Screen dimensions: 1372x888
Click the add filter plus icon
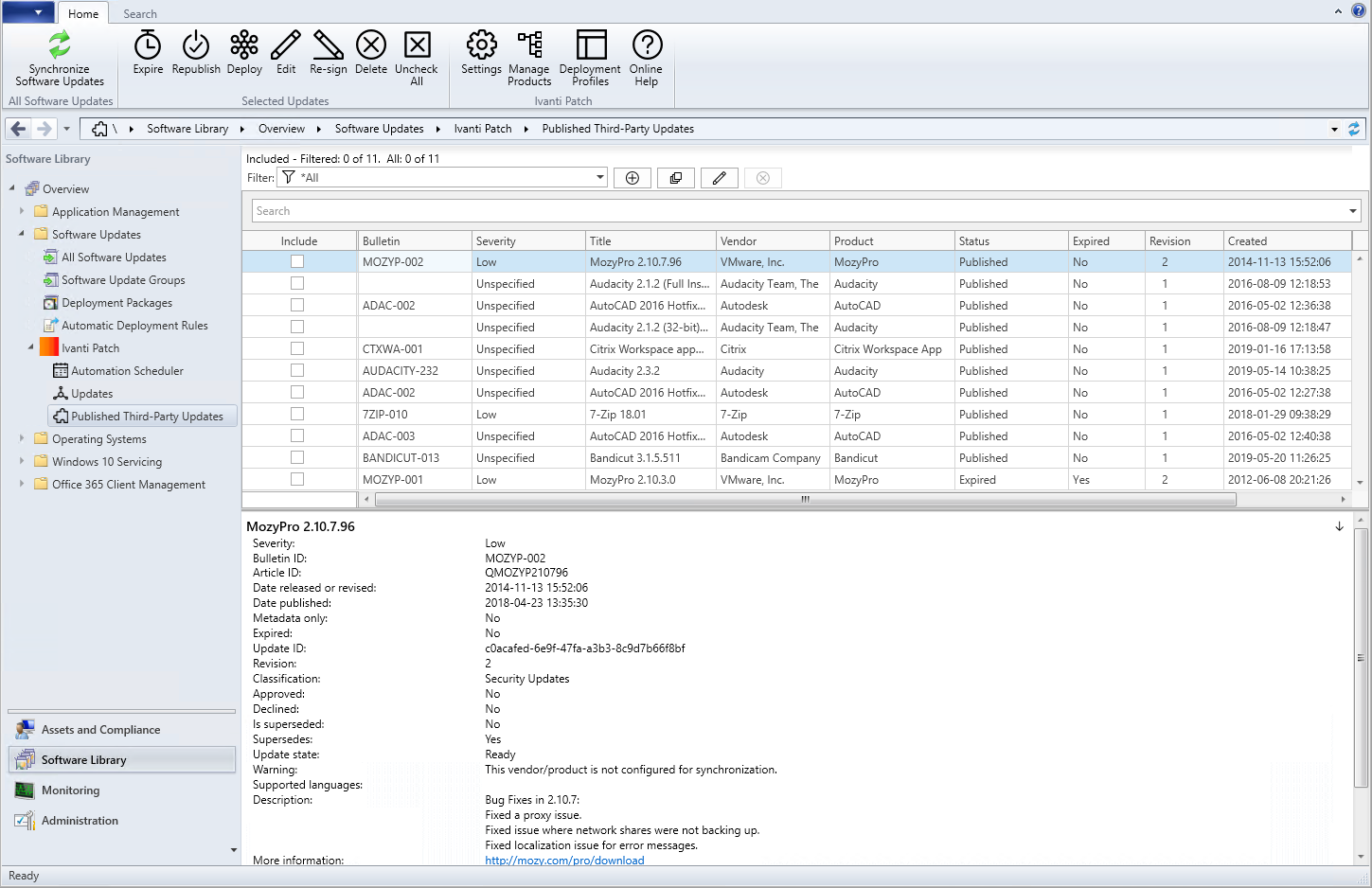[633, 178]
